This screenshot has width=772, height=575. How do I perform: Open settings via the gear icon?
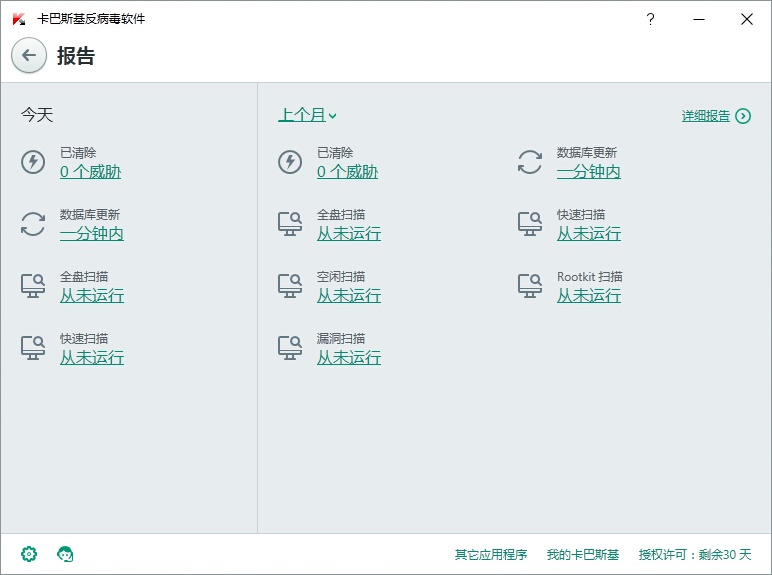click(x=29, y=554)
